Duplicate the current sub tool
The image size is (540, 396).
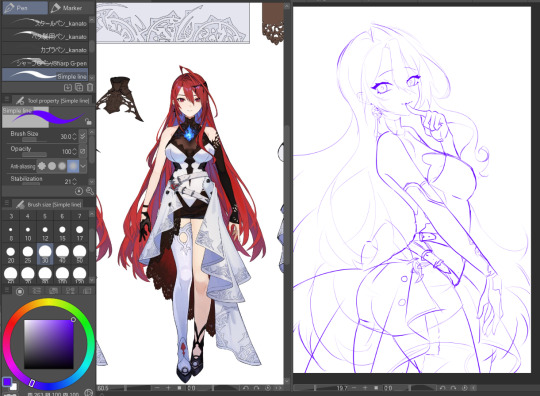coord(79,87)
